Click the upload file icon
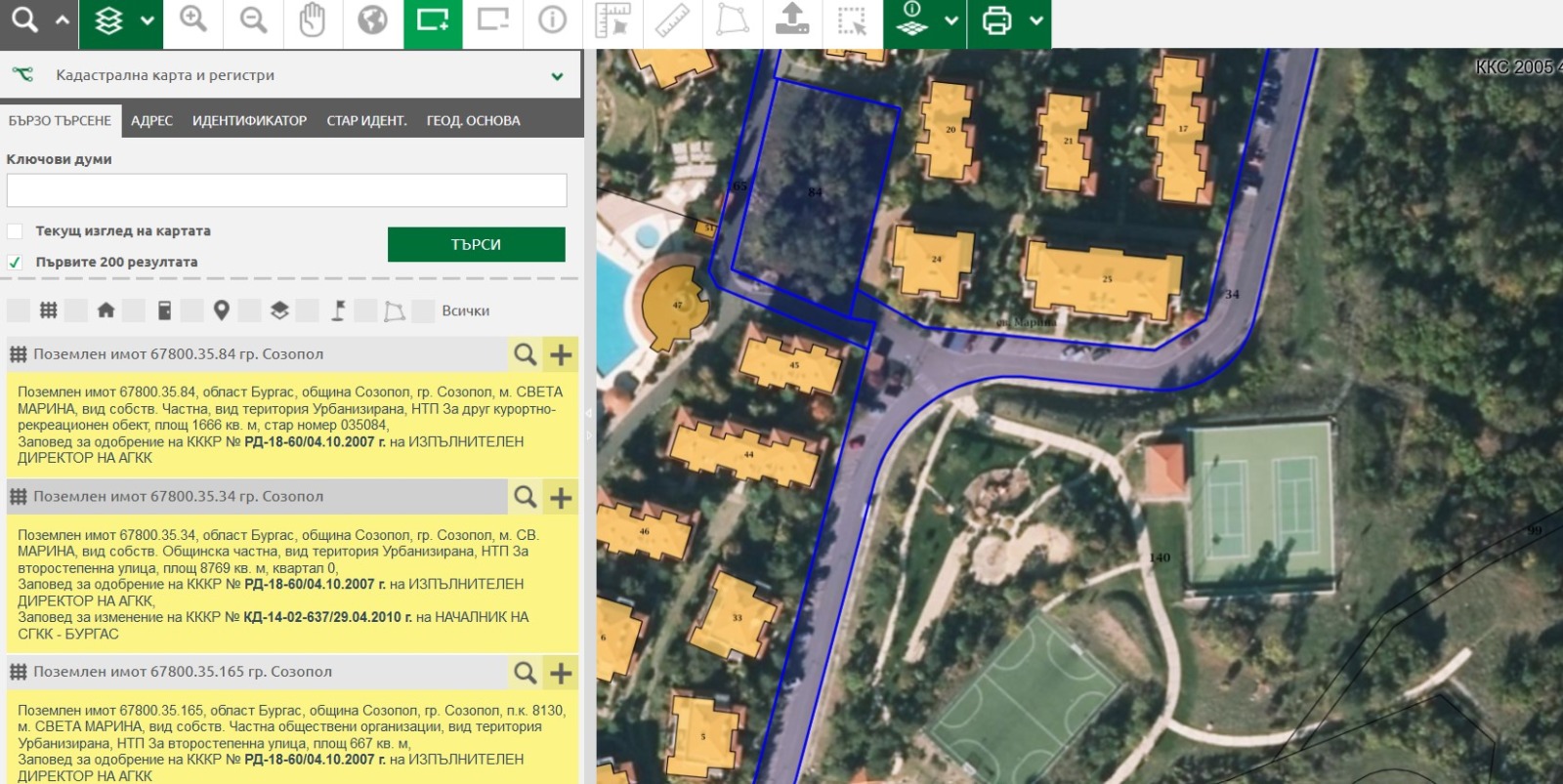 click(x=791, y=21)
